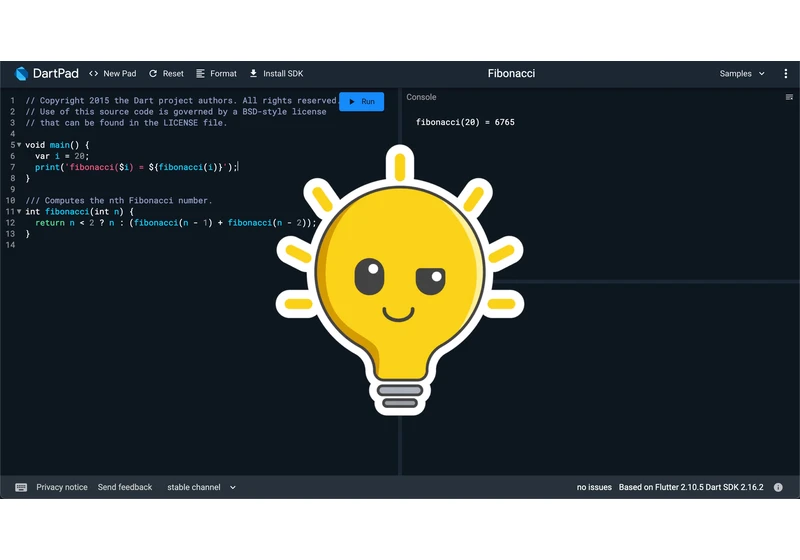Collapse the main() function fold arrow

tap(19, 145)
